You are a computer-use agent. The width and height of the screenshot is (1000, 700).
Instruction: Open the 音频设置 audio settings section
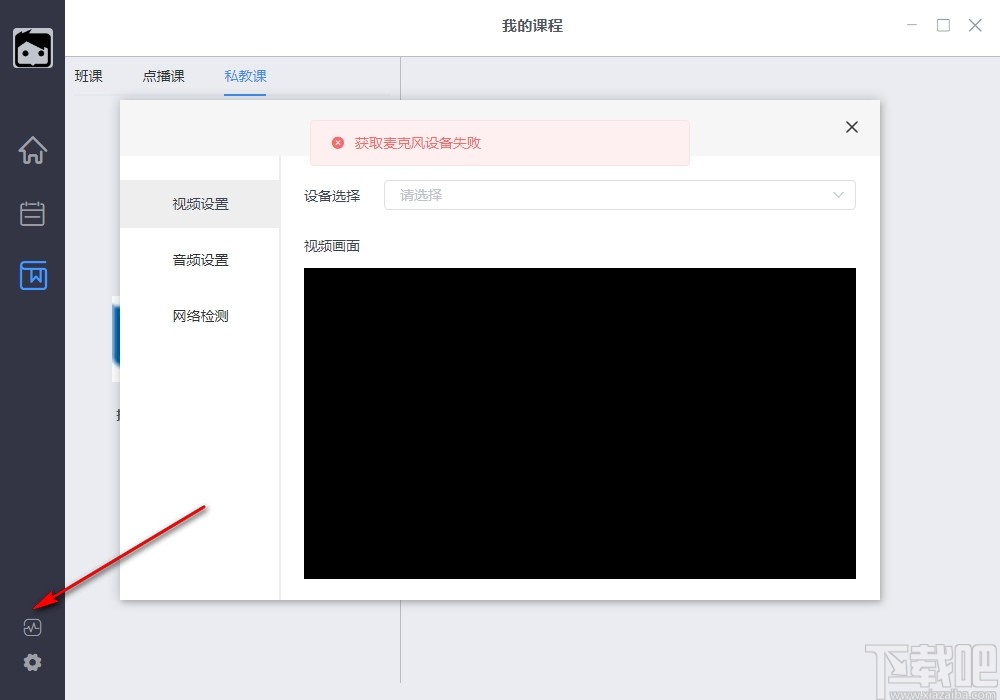199,259
